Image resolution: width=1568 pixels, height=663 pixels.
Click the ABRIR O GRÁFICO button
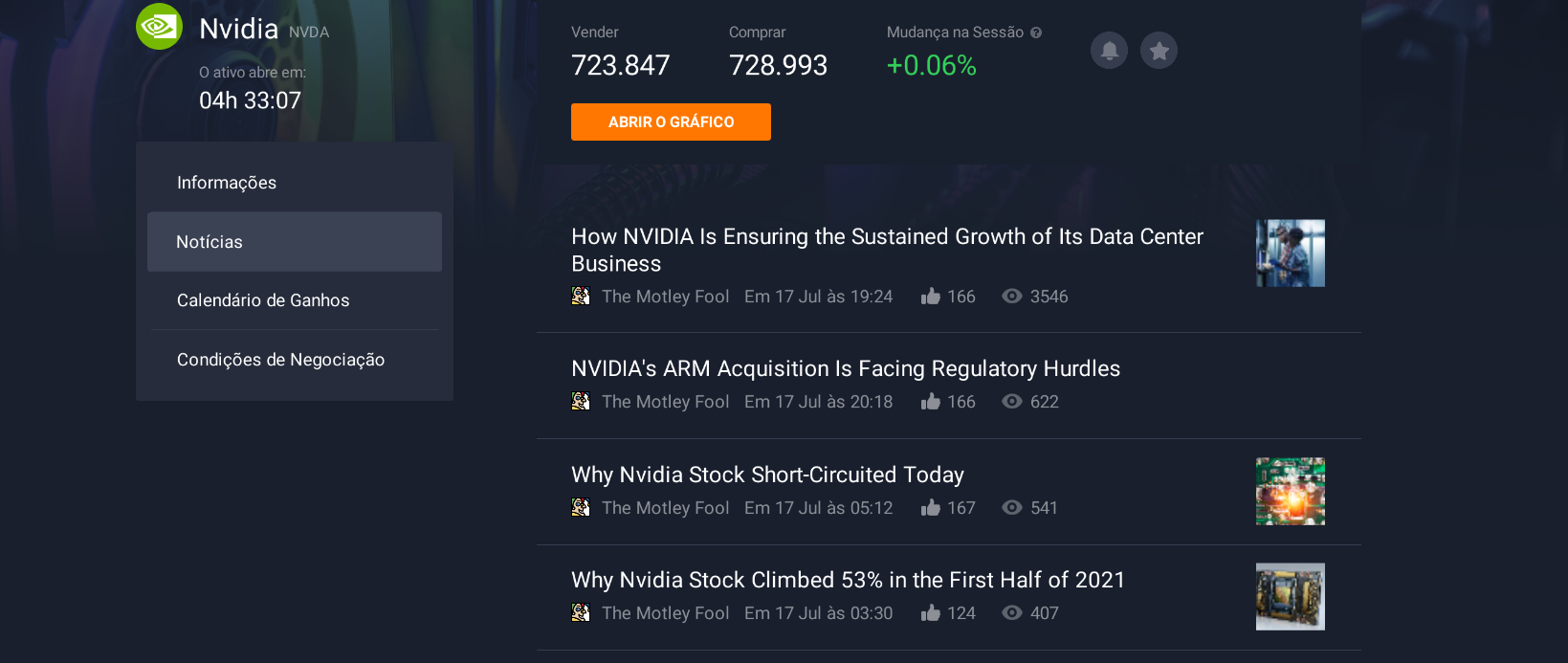point(671,122)
